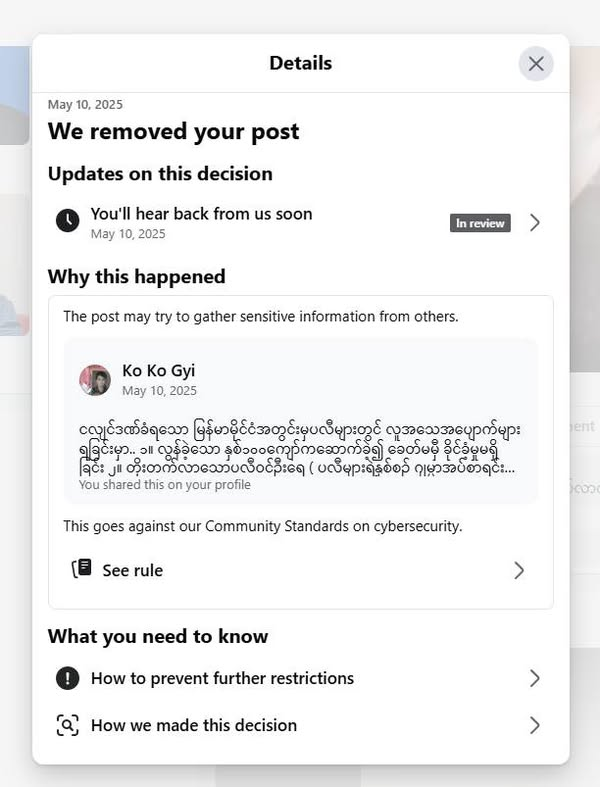Click Ko Ko Gyi's profile picture
This screenshot has width=600, height=787.
point(95,380)
